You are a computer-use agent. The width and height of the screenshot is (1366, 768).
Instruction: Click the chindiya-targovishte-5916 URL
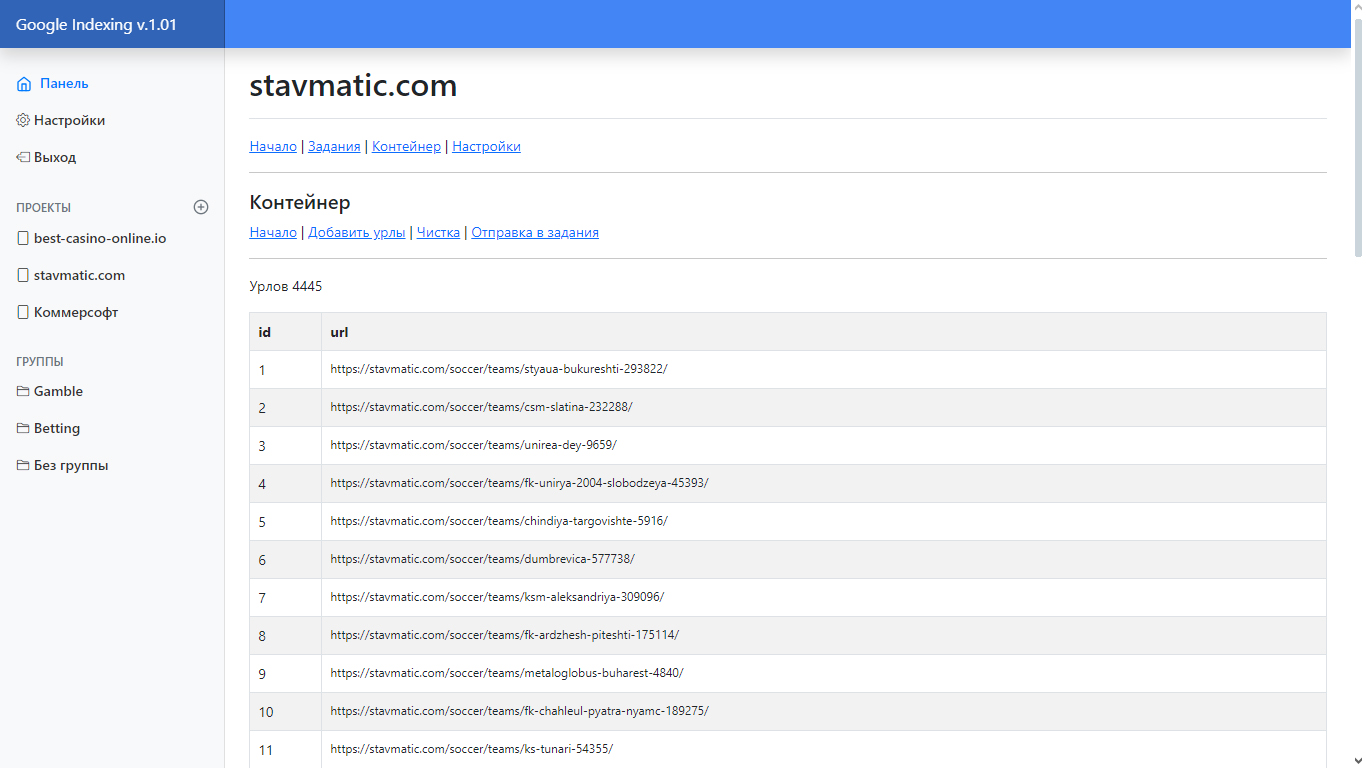499,521
